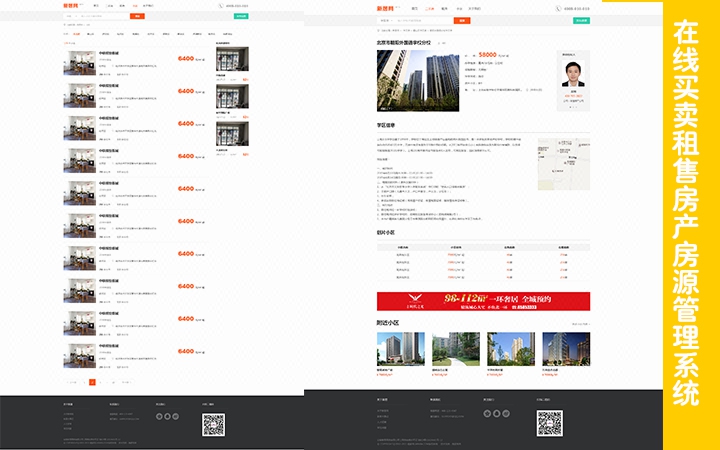Image resolution: width=720 pixels, height=450 pixels.
Task: Select orange highlighted nav item on left page
Action: [135, 6]
